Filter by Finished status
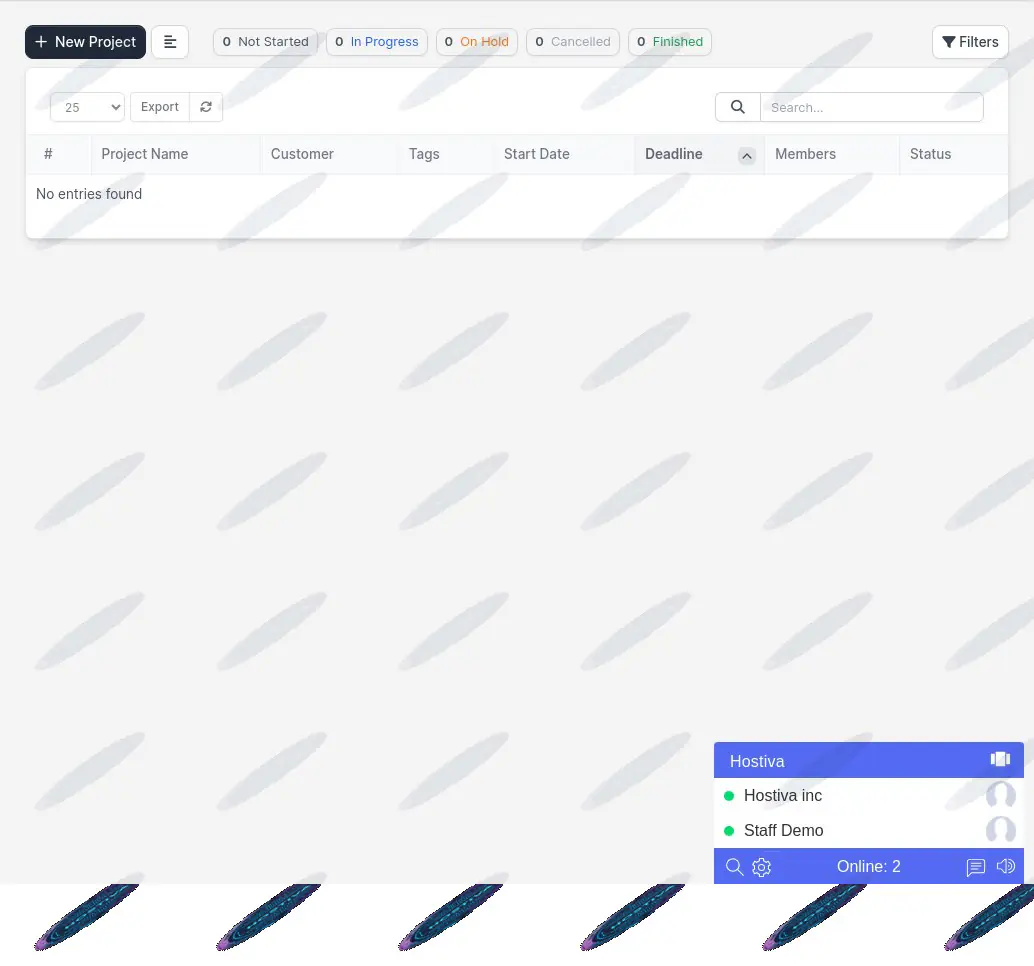The image size is (1034, 966). coord(670,42)
